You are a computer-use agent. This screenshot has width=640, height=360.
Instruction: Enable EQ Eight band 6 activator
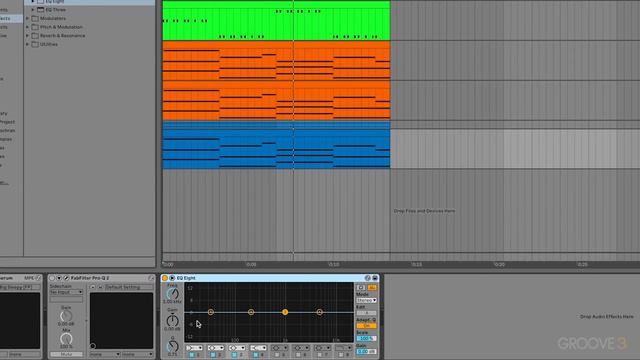pos(298,355)
